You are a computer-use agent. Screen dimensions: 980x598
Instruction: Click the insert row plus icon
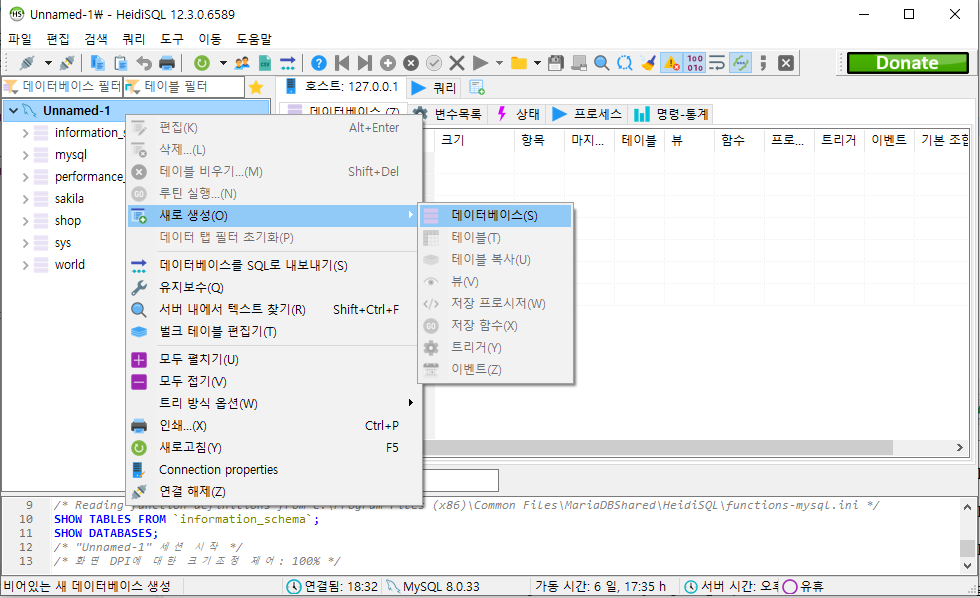(388, 63)
